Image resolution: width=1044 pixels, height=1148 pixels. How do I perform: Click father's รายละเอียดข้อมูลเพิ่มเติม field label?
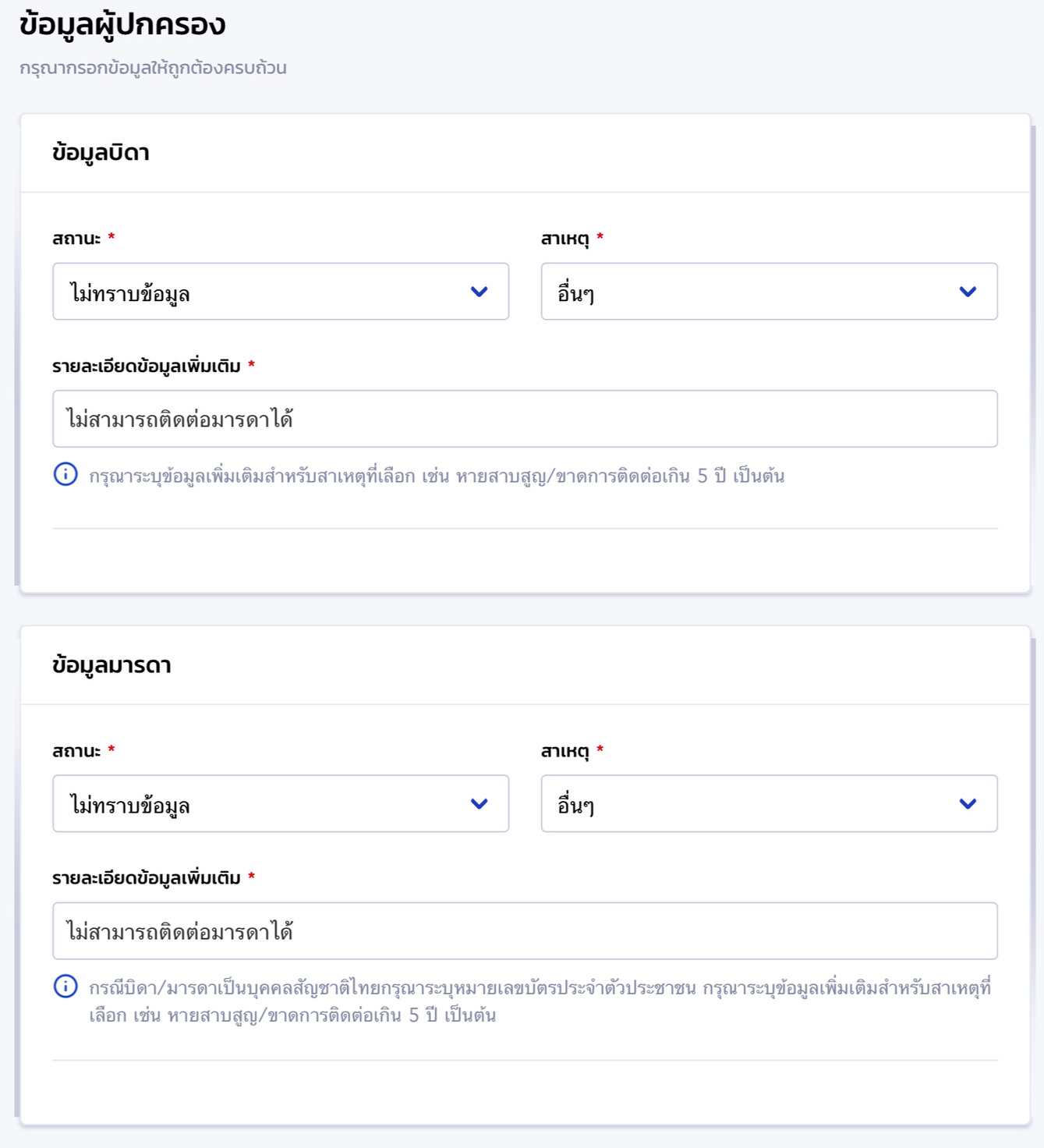(147, 366)
